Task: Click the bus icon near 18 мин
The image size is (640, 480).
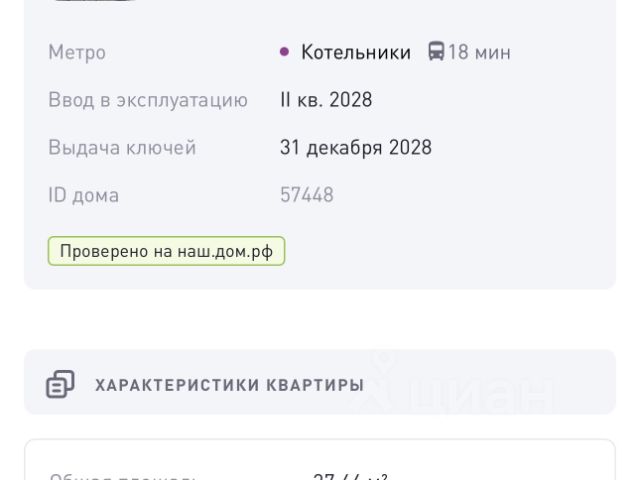Action: [436, 51]
